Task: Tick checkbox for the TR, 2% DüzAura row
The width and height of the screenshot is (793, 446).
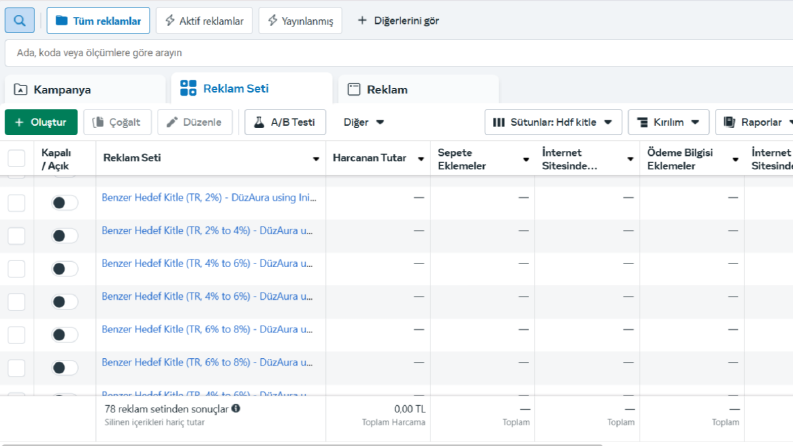Action: (17, 203)
